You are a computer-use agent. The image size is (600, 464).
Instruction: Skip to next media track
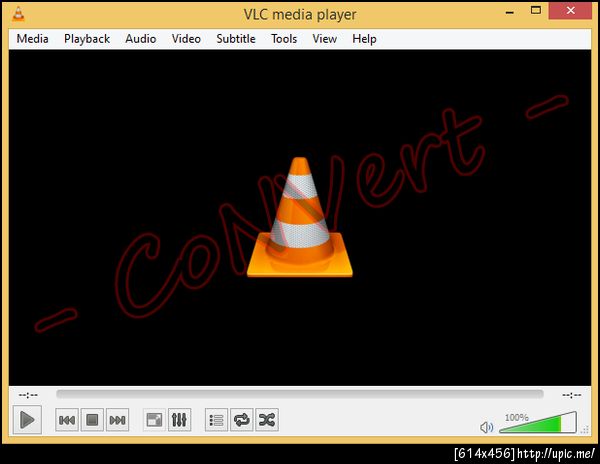[x=117, y=420]
